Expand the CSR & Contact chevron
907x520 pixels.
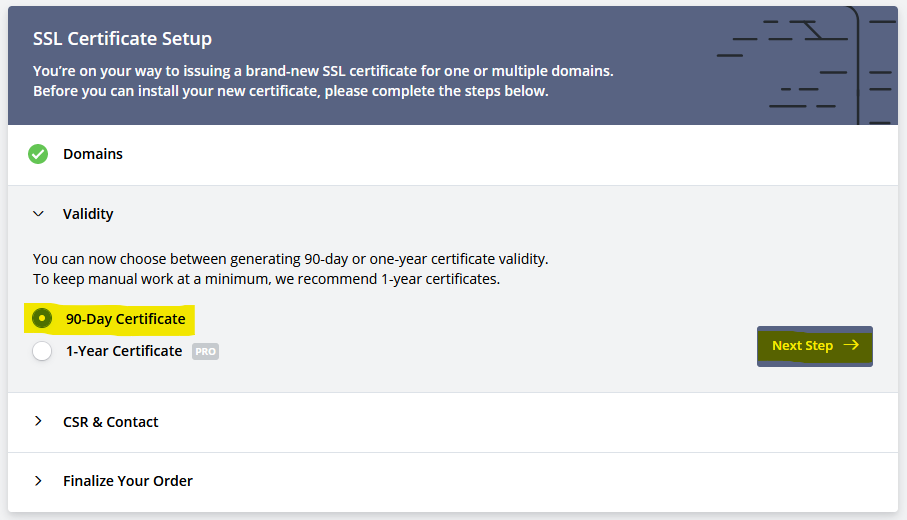[x=39, y=421]
